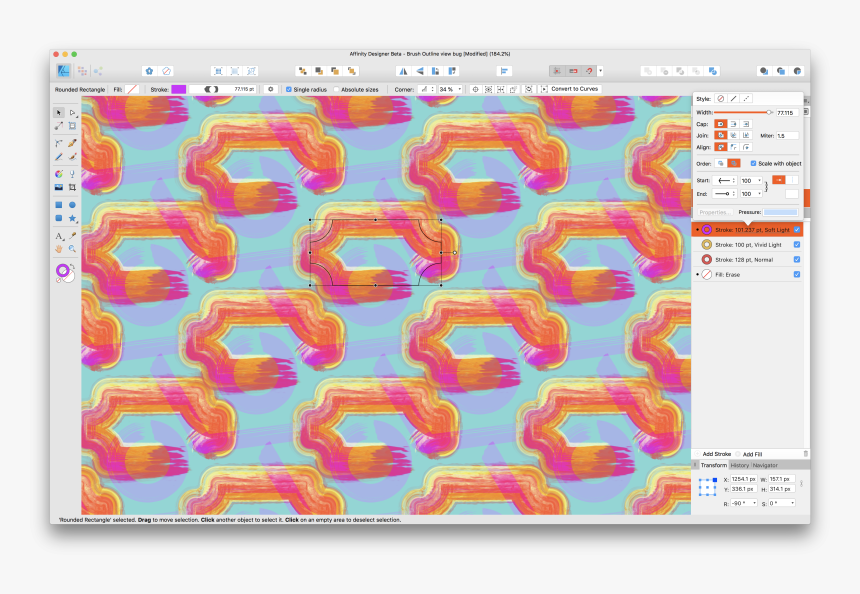The height and width of the screenshot is (594, 860).
Task: Expand the snapping options dropdown arrow
Action: pos(601,71)
